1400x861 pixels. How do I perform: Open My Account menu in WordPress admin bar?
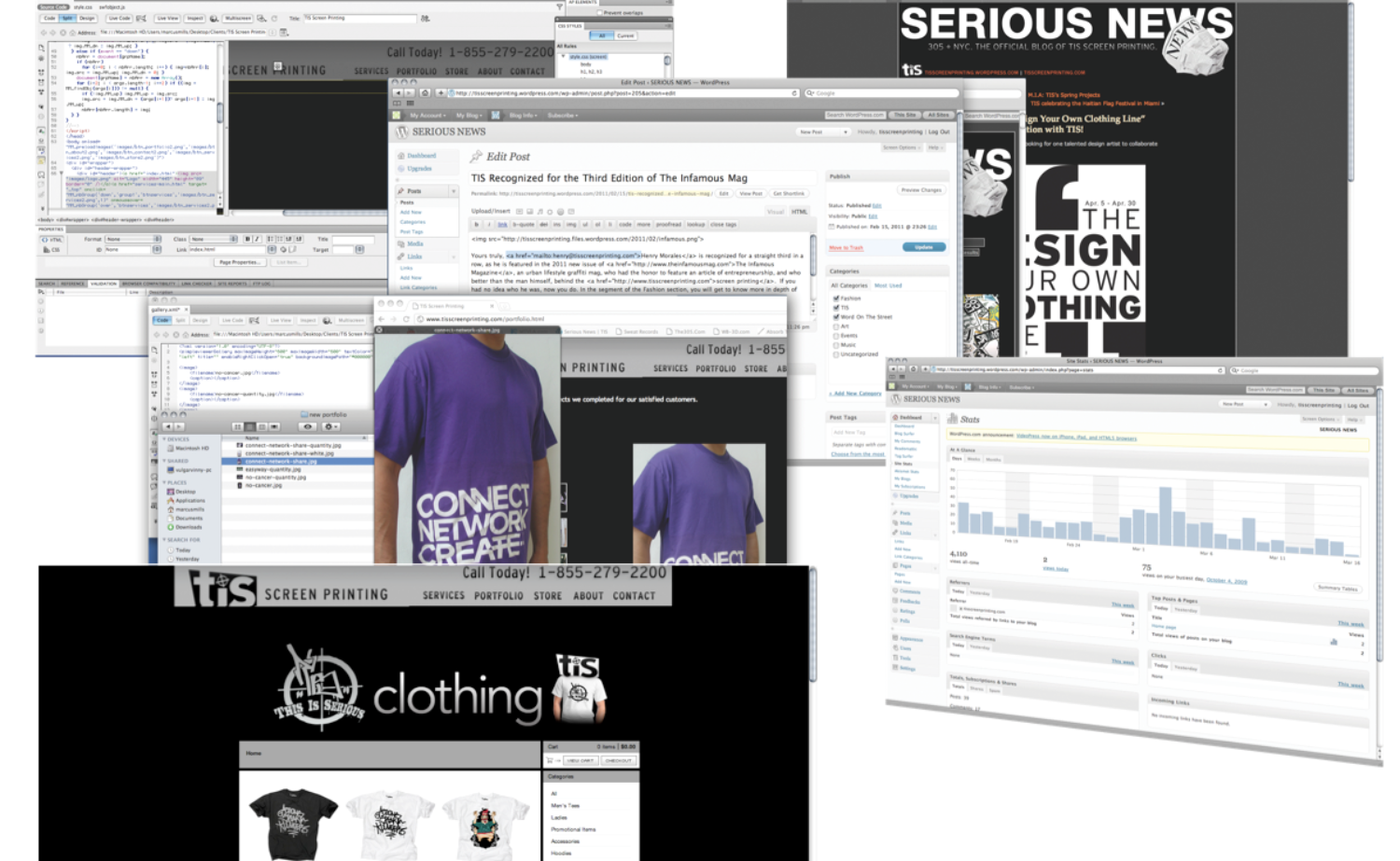pyautogui.click(x=427, y=116)
